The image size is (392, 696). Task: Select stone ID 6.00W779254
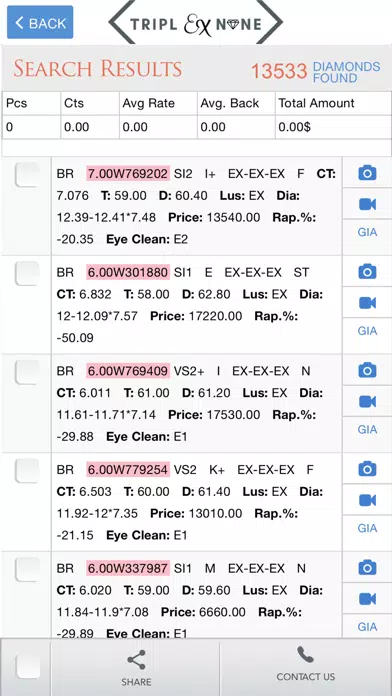128,470
